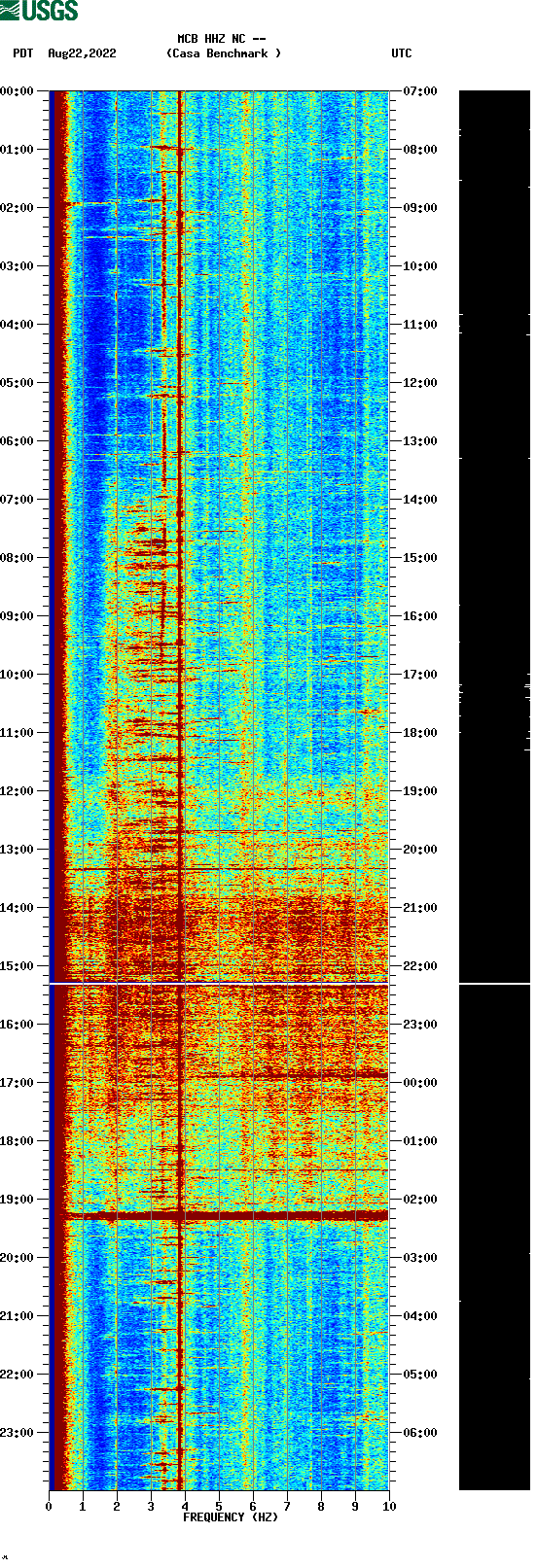
Task: Click the 08:00 UTC time label
Action: [x=420, y=150]
